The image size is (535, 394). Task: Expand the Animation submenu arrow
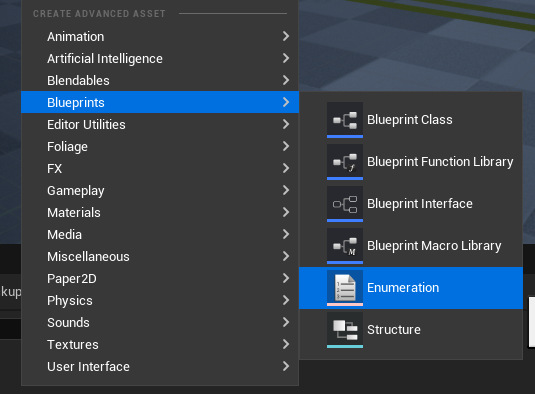coord(286,36)
